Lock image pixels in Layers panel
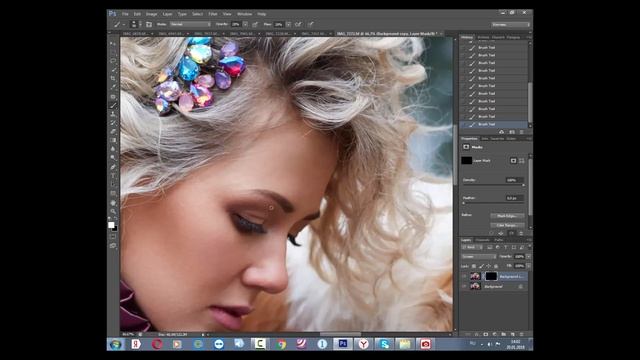The width and height of the screenshot is (640, 360). point(481,266)
